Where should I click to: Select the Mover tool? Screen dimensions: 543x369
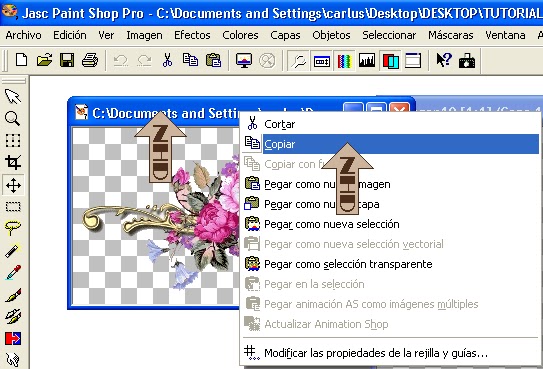[13, 184]
